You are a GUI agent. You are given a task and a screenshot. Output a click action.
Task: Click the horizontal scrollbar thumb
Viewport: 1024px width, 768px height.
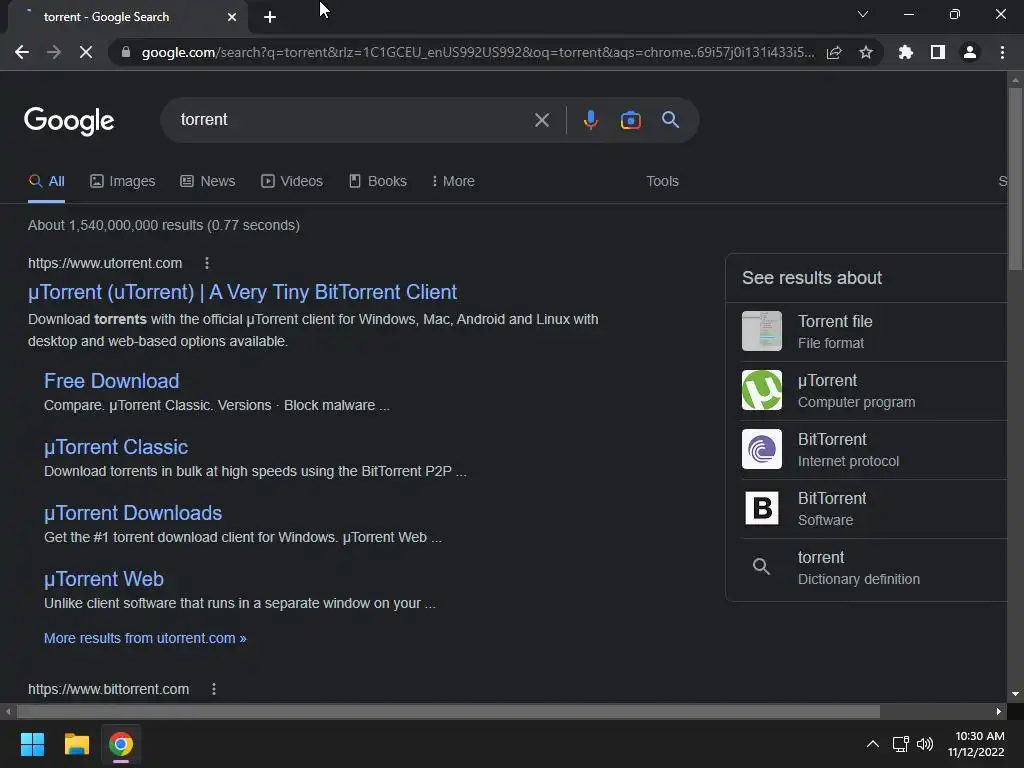coord(448,711)
